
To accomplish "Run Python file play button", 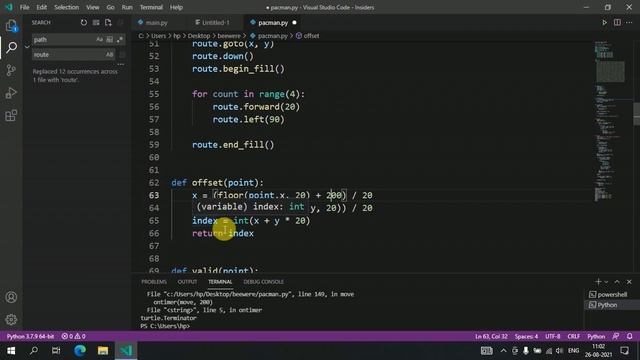I will (x=604, y=22).
